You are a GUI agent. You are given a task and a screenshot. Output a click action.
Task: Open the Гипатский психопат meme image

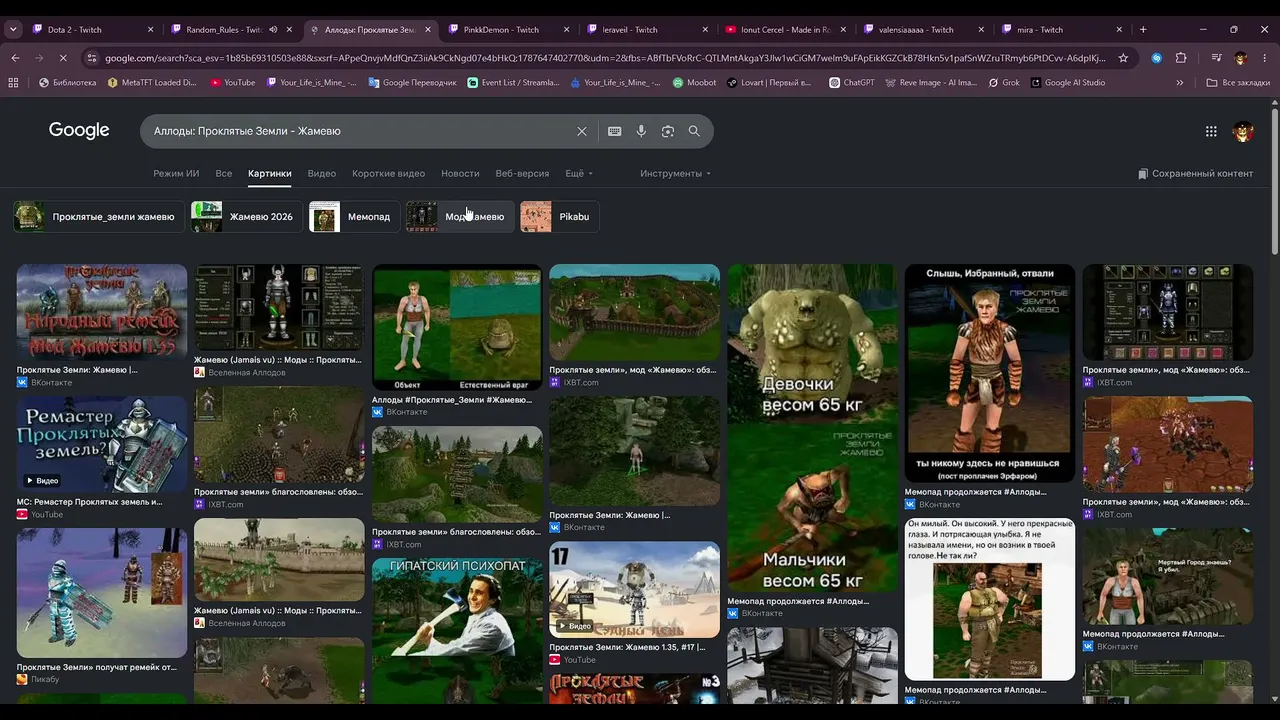coord(457,630)
